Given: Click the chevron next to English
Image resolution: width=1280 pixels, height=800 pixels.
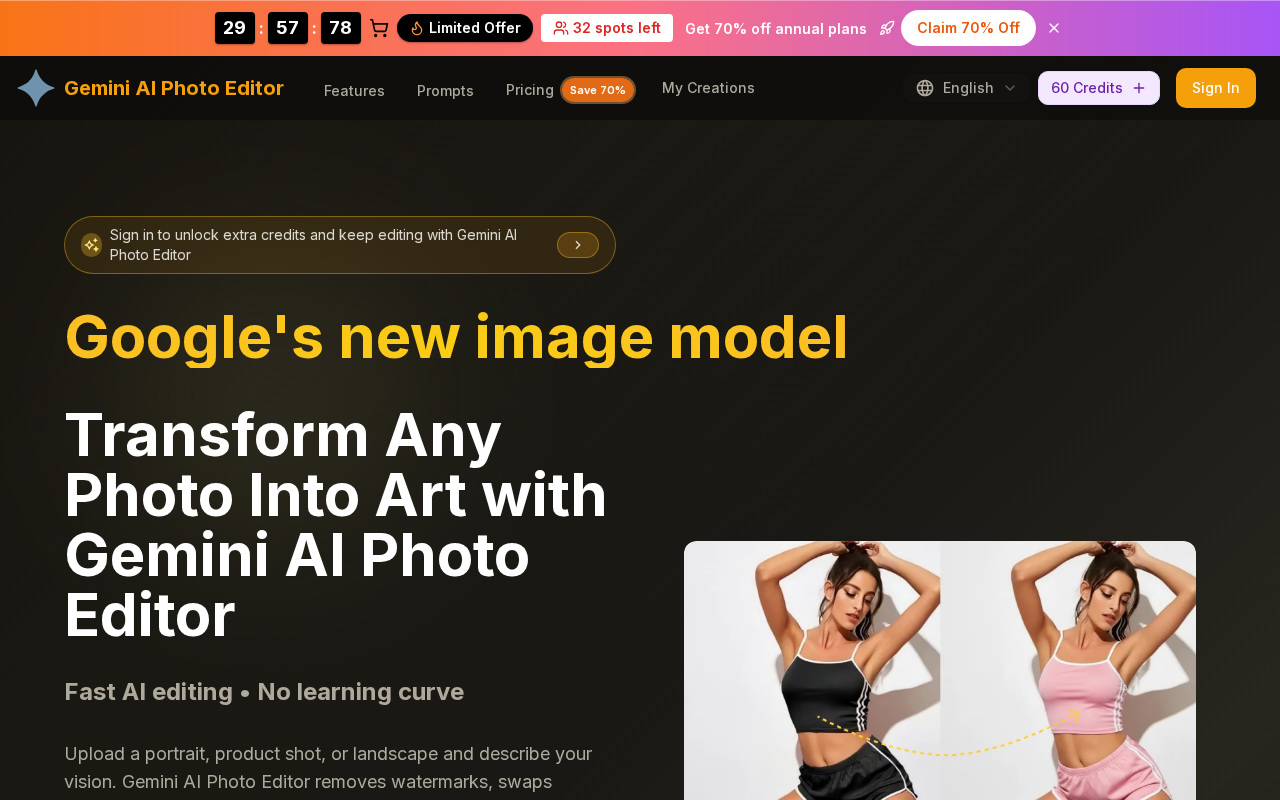Looking at the screenshot, I should (1010, 88).
